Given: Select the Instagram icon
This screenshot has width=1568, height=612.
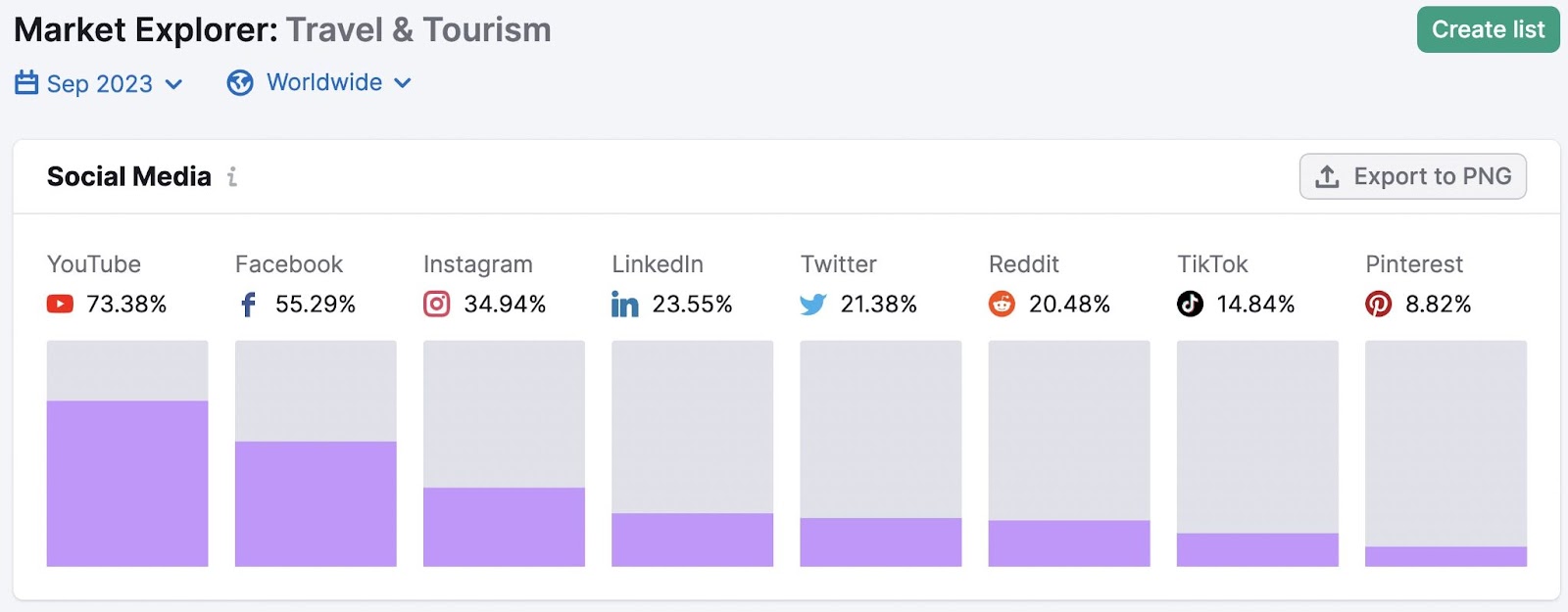Looking at the screenshot, I should click(437, 305).
